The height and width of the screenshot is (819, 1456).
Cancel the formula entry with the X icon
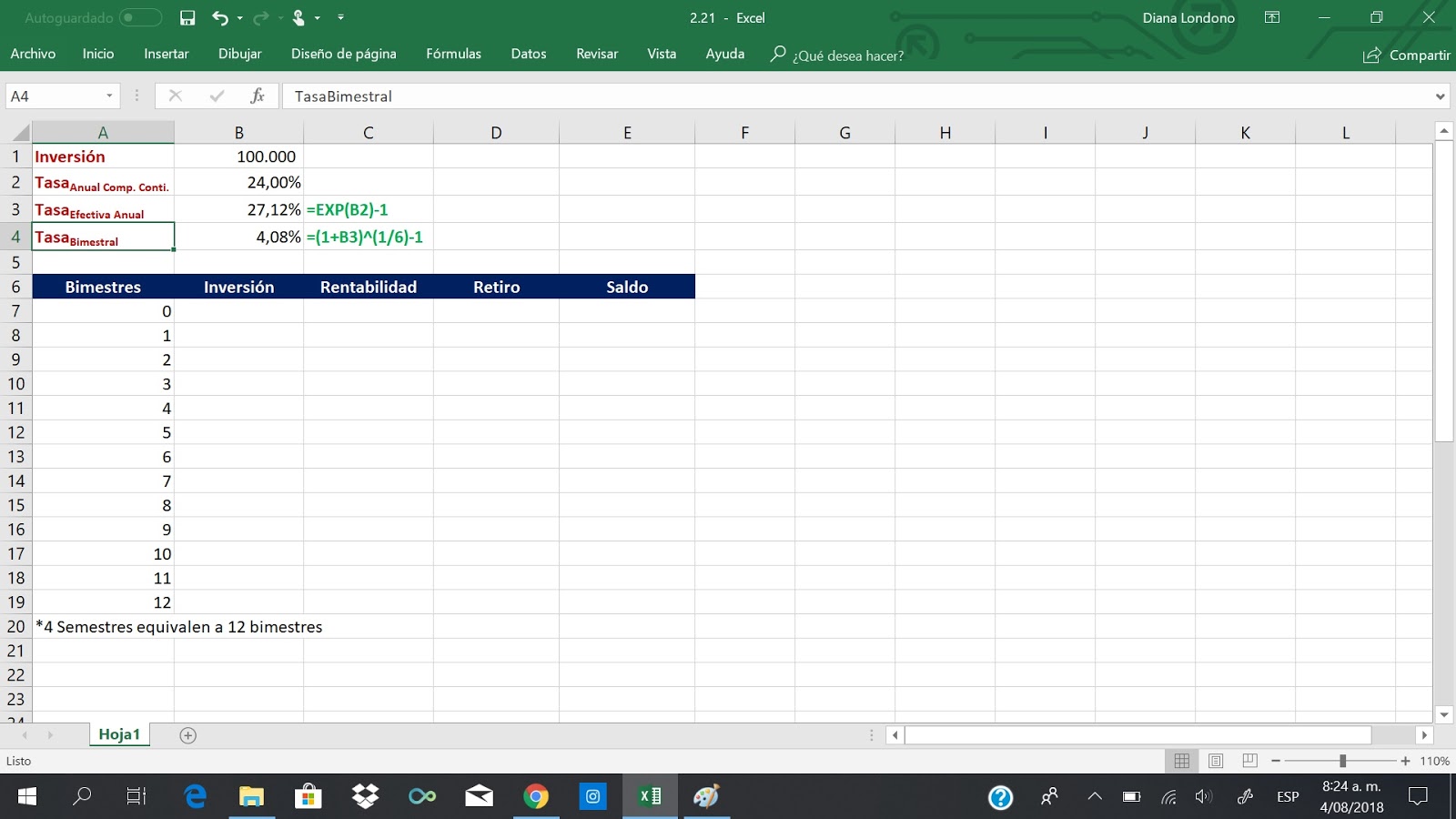175,96
